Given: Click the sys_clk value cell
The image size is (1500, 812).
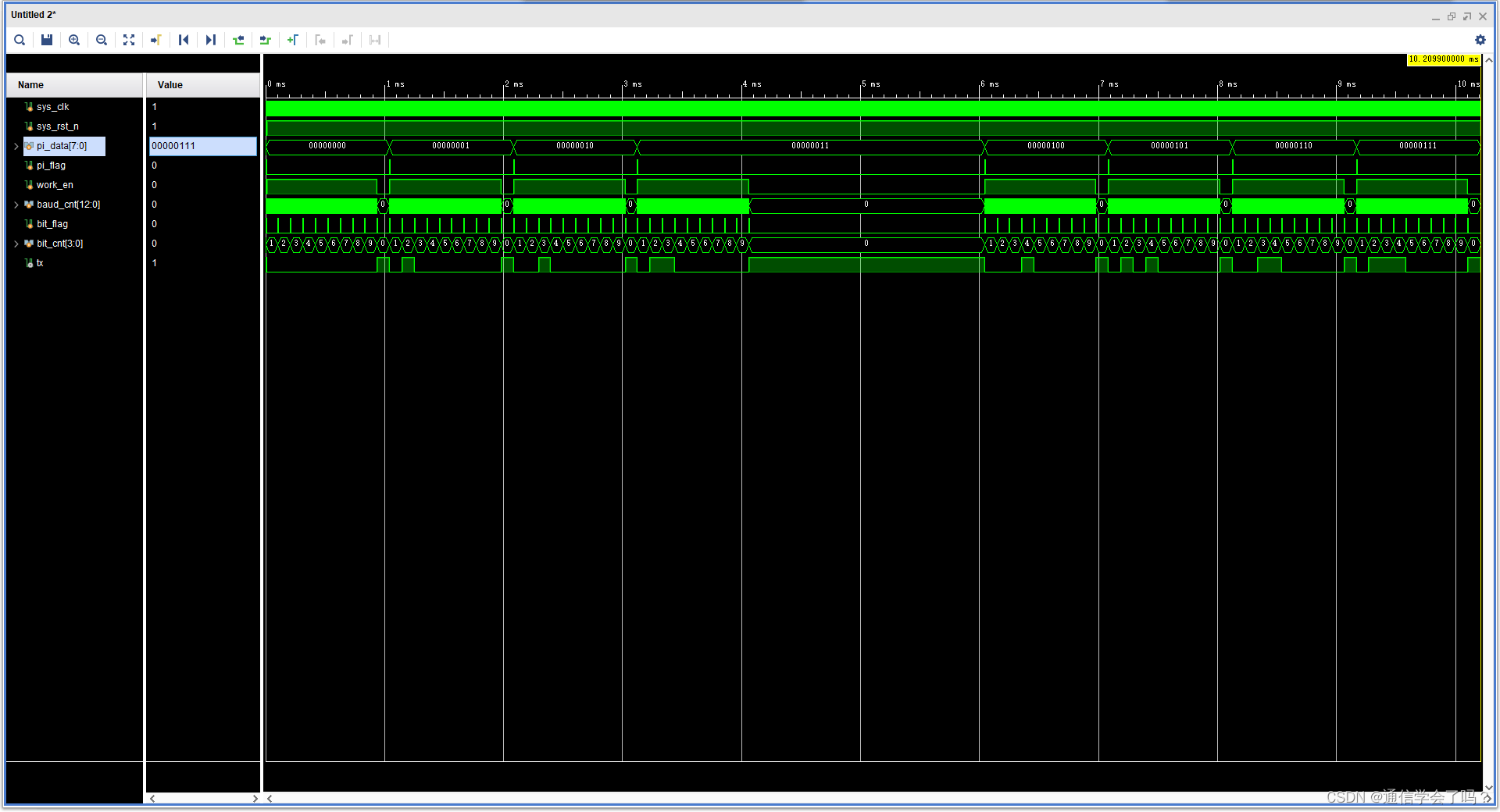Looking at the screenshot, I should (203, 107).
